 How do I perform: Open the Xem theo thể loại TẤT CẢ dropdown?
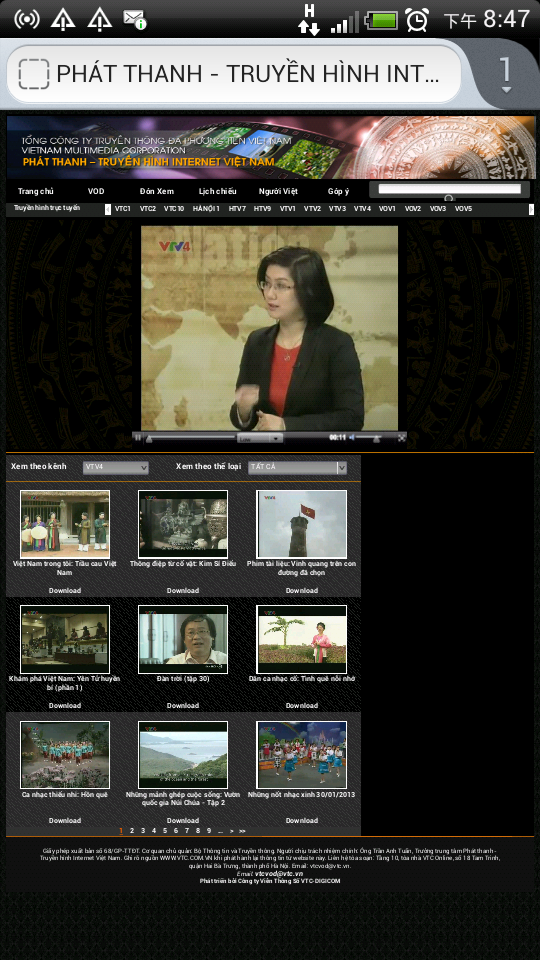tap(298, 468)
